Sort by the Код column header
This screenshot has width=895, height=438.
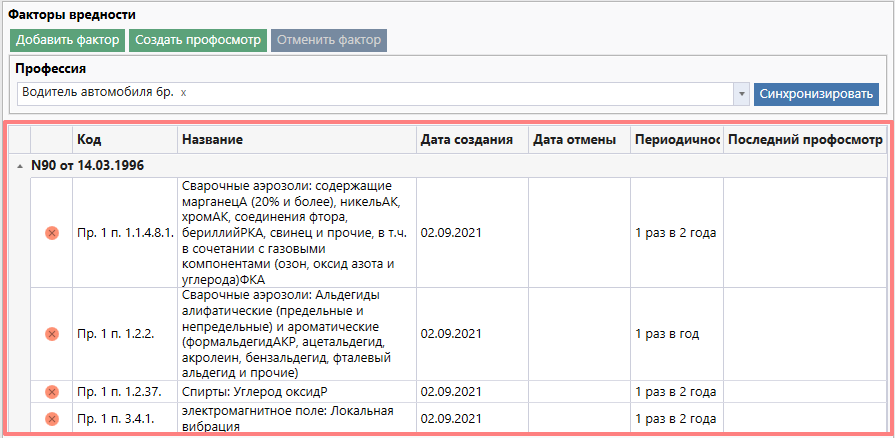[124, 139]
